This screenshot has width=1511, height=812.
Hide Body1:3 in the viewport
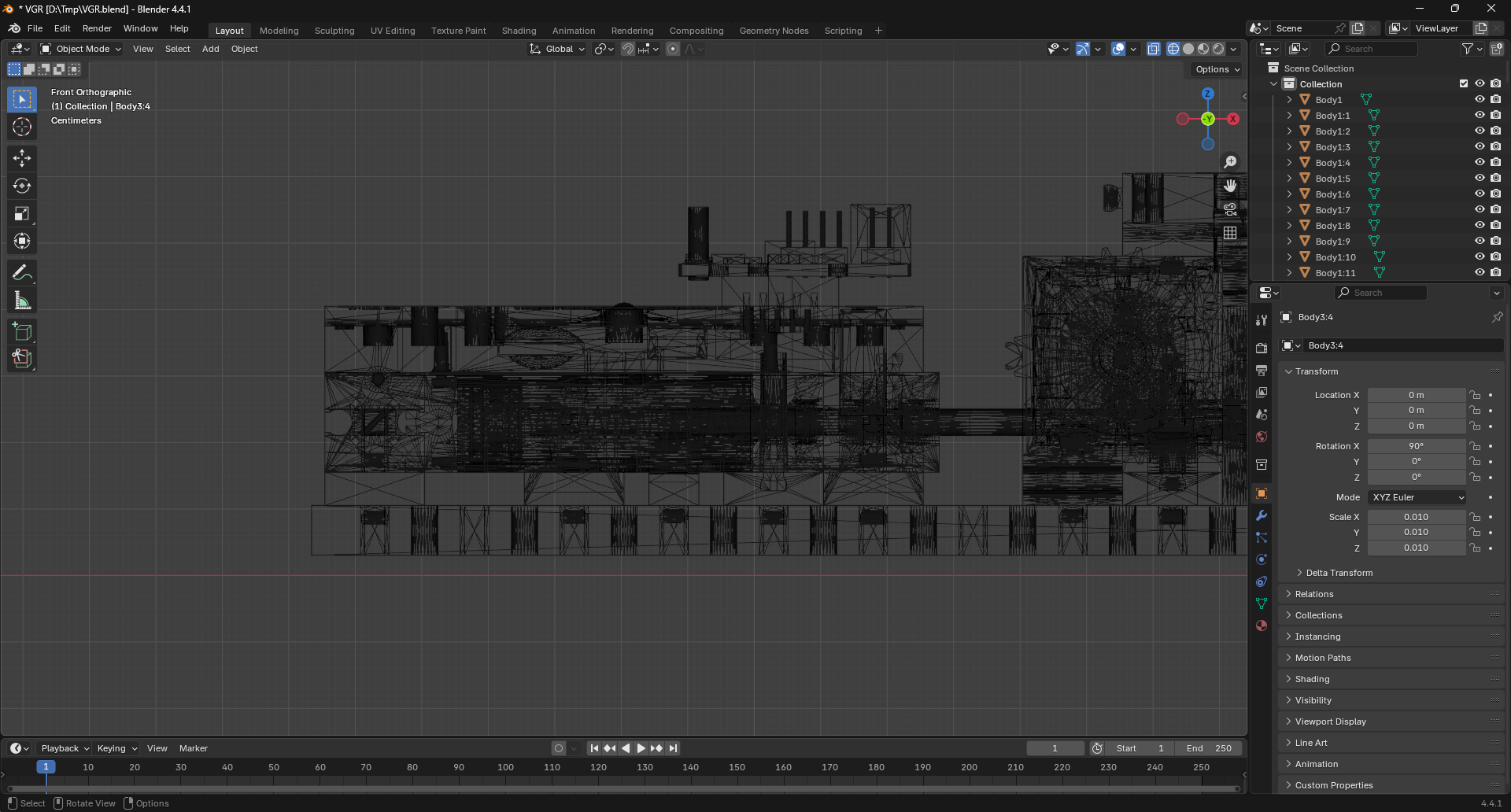[1480, 146]
